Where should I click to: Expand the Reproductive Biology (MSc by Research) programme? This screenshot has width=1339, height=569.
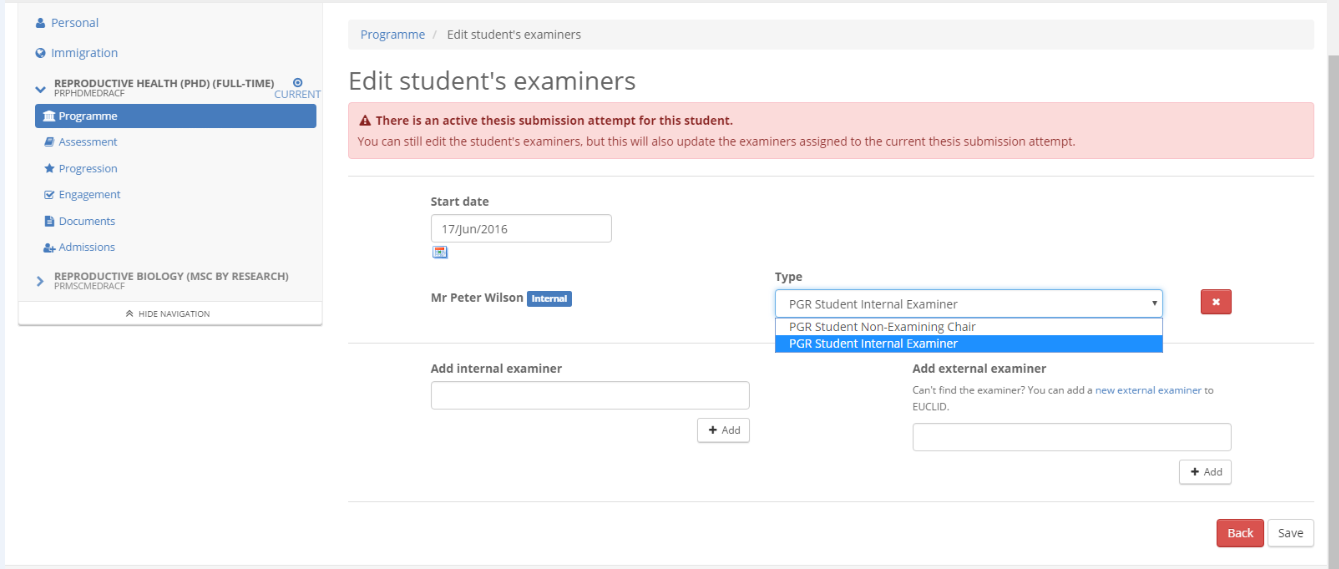40,282
